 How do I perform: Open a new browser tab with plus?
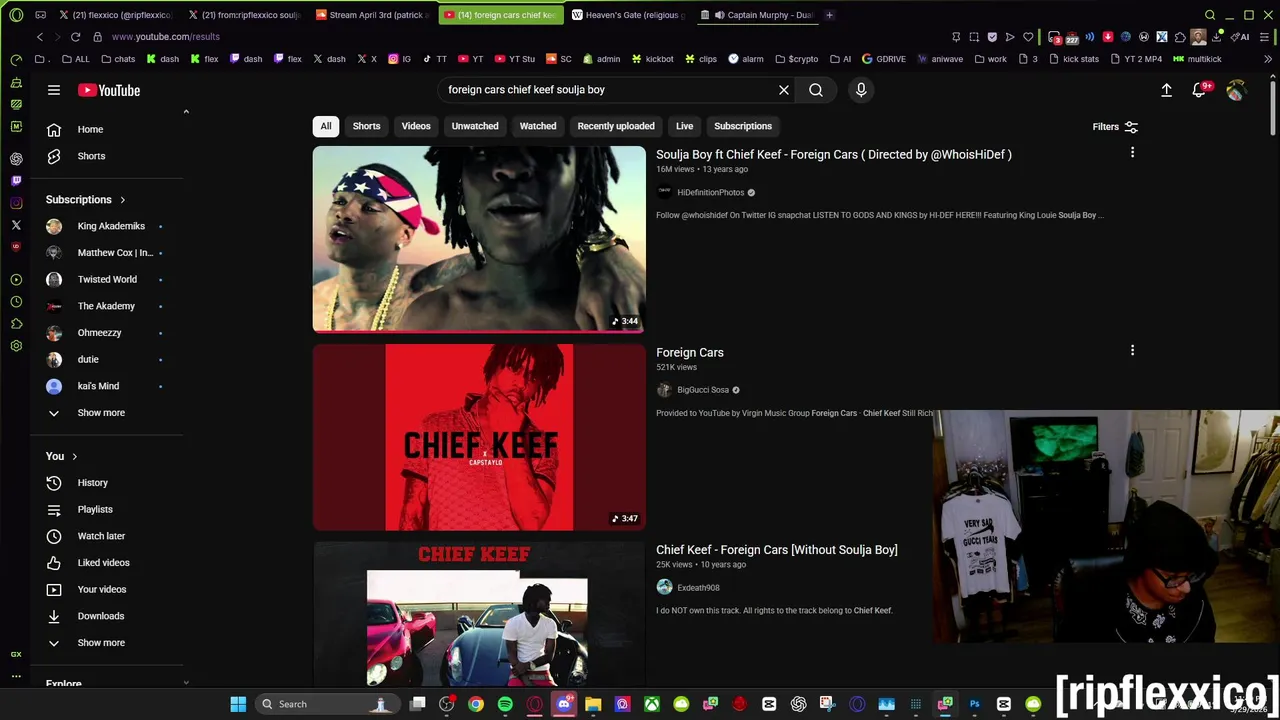tap(829, 15)
